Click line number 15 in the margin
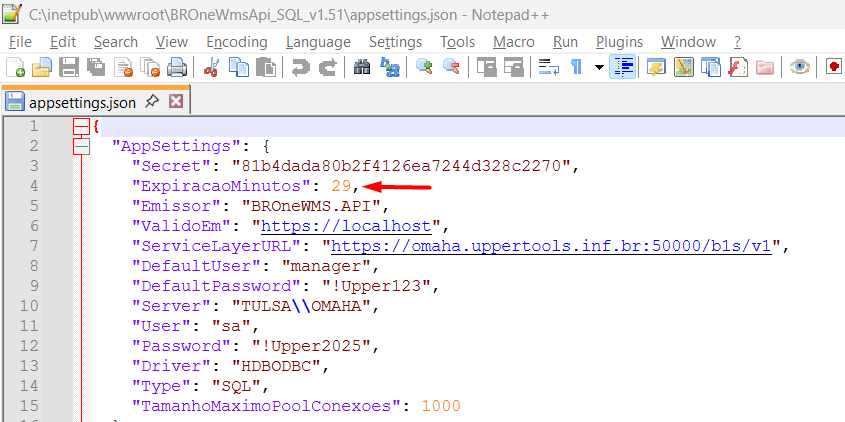 point(30,406)
